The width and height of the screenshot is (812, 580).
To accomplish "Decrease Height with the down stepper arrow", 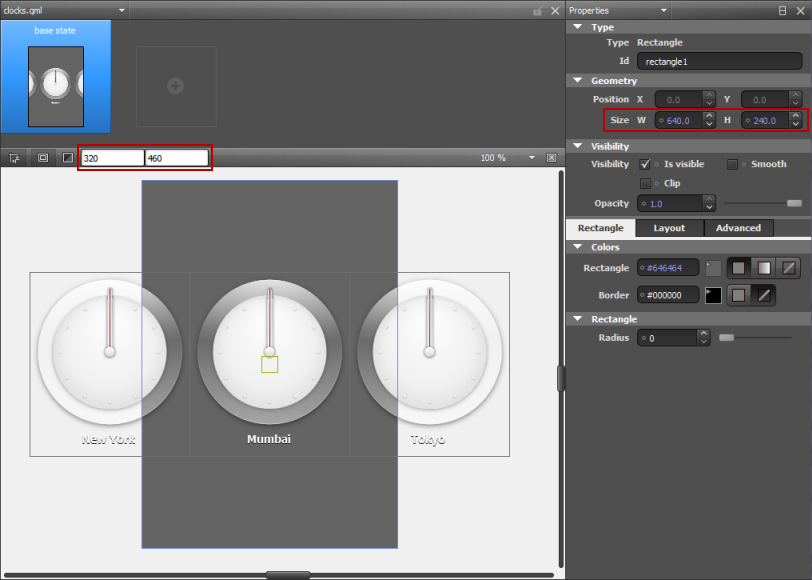I will pyautogui.click(x=796, y=124).
